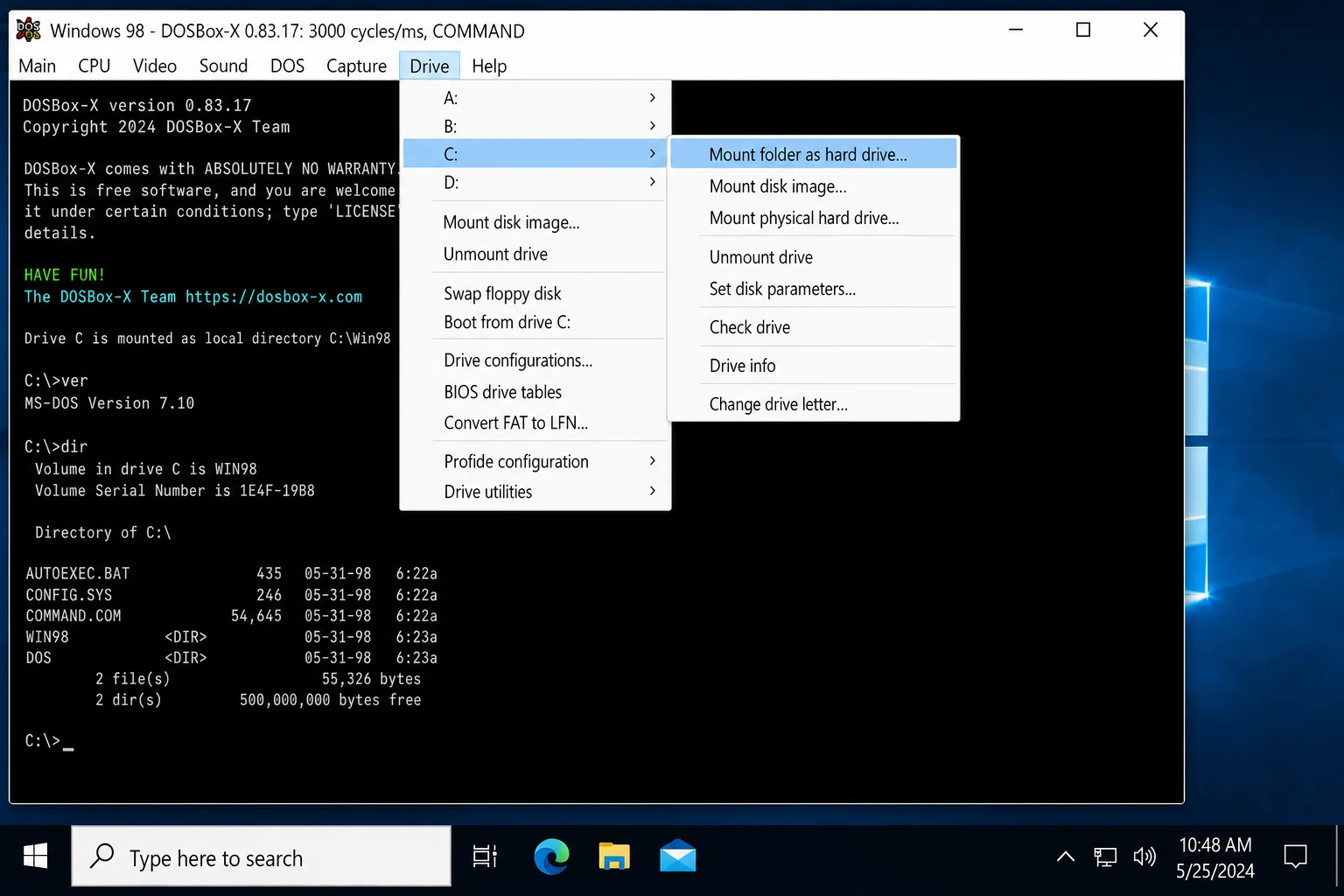Select the C: drive submenu entry
1344x896 pixels.
(535, 154)
